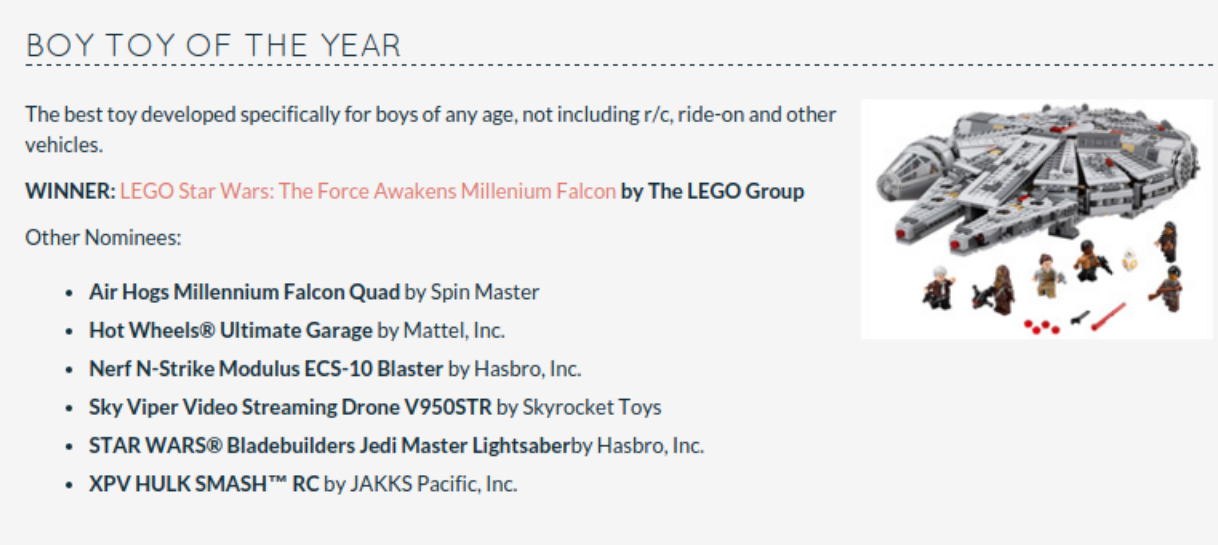Select the Hot Wheels Ultimate Garage nominee
The image size is (1218, 545).
point(230,330)
